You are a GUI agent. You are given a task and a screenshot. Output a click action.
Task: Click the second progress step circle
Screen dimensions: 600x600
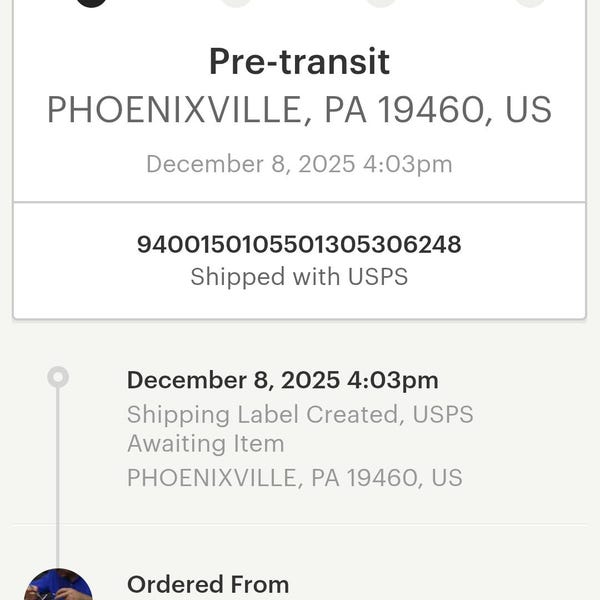pos(236,2)
